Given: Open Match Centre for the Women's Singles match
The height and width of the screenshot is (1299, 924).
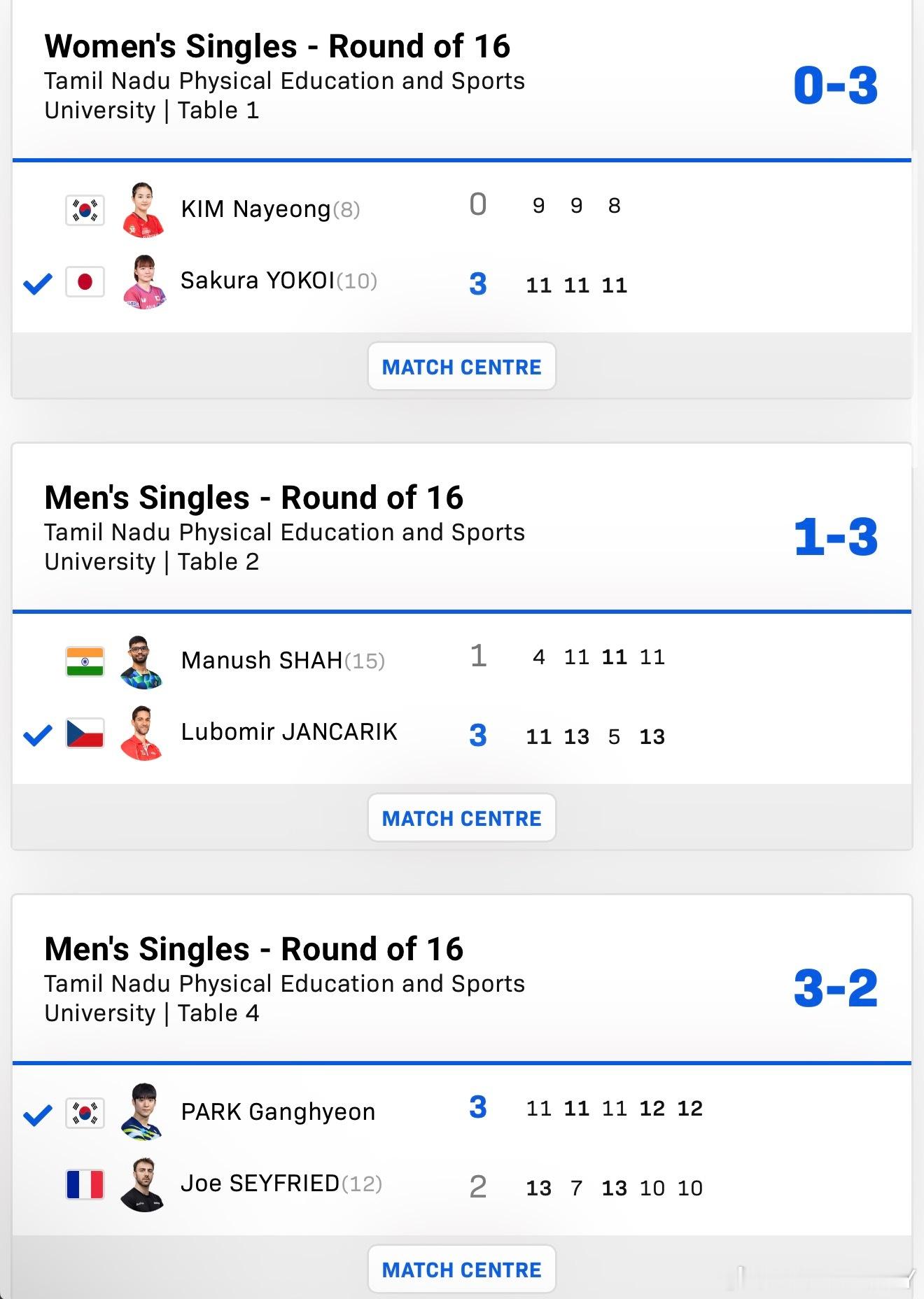Looking at the screenshot, I should [x=462, y=366].
